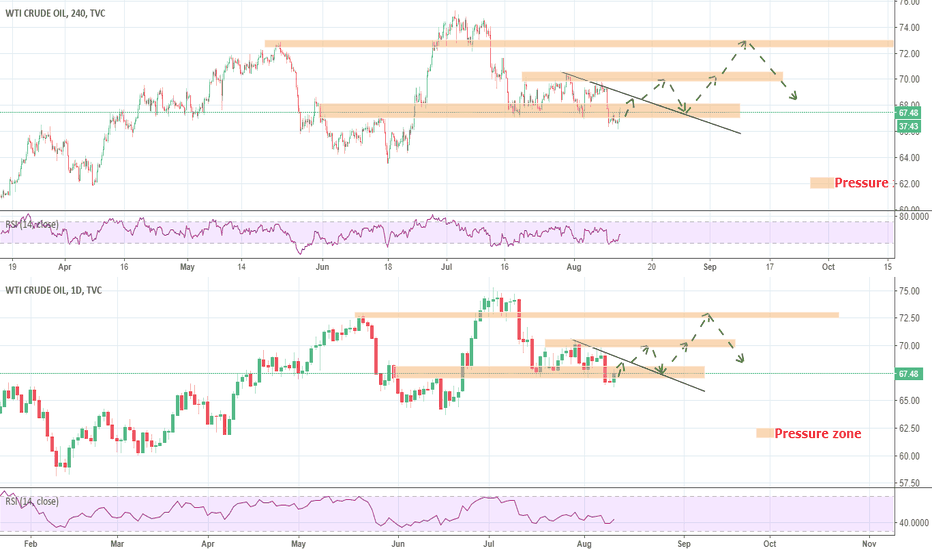932x550 pixels.
Task: Select the orange pressure zone near 73.00 on the 240 chart
Action: [579, 43]
